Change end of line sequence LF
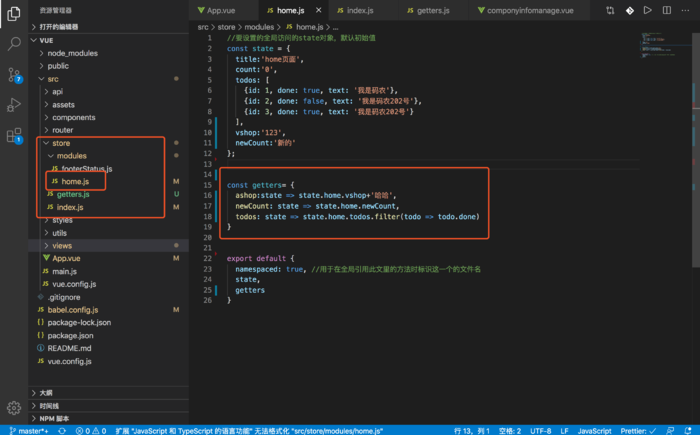Image resolution: width=700 pixels, height=435 pixels. click(x=564, y=431)
